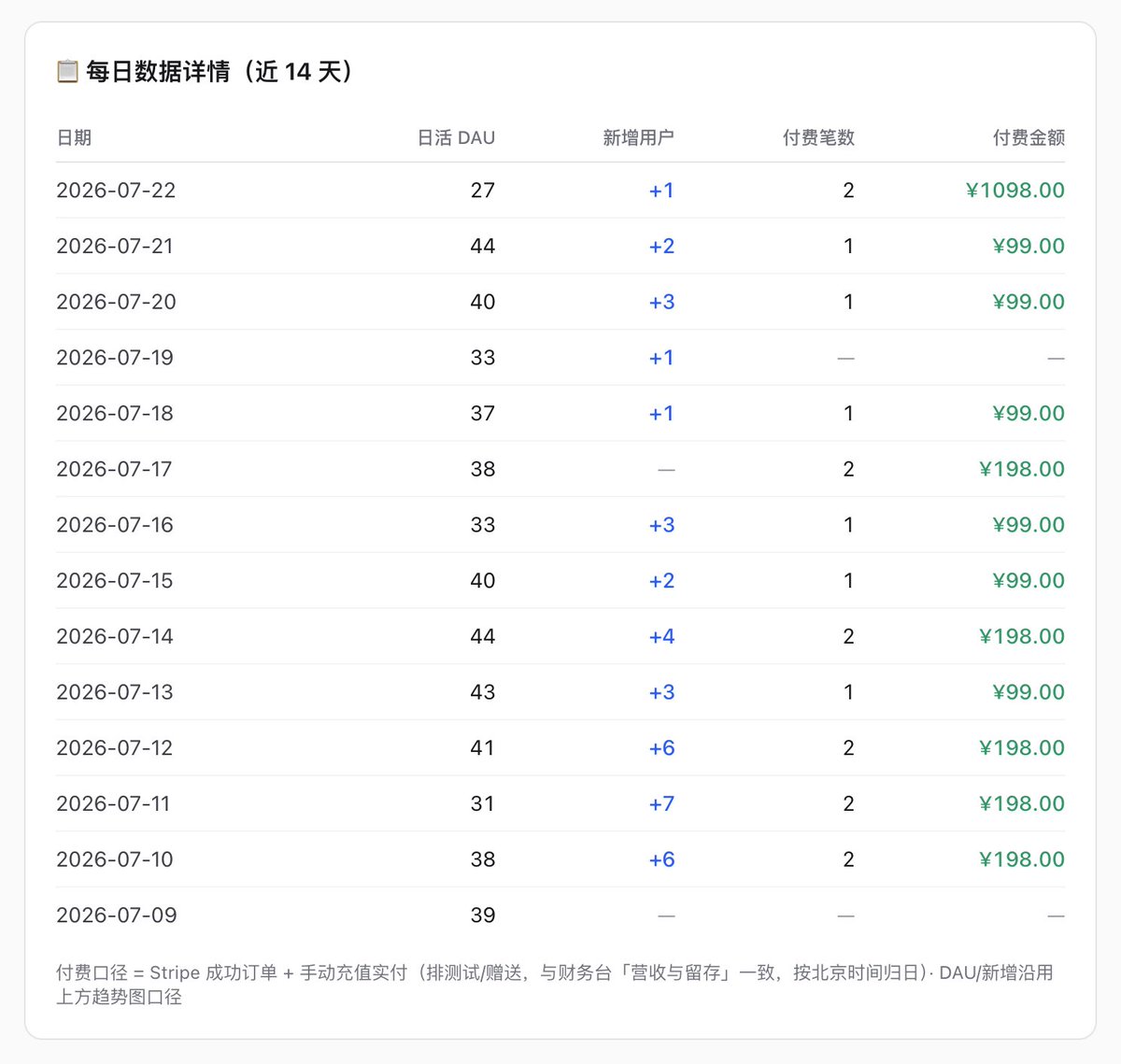Viewport: 1121px width, 1064px height.
Task: Click payment count 1 for 2026-07-16
Action: pyautogui.click(x=848, y=524)
